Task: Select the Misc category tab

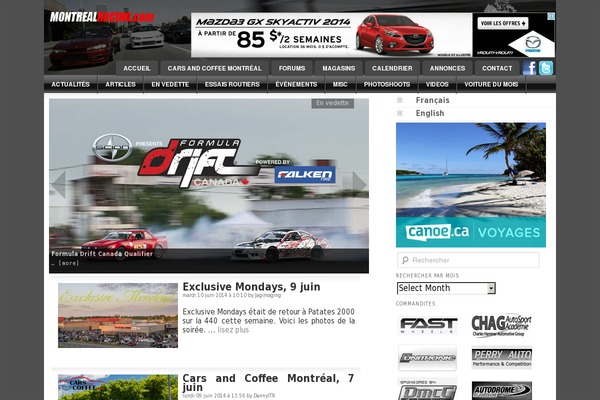Action: (340, 84)
